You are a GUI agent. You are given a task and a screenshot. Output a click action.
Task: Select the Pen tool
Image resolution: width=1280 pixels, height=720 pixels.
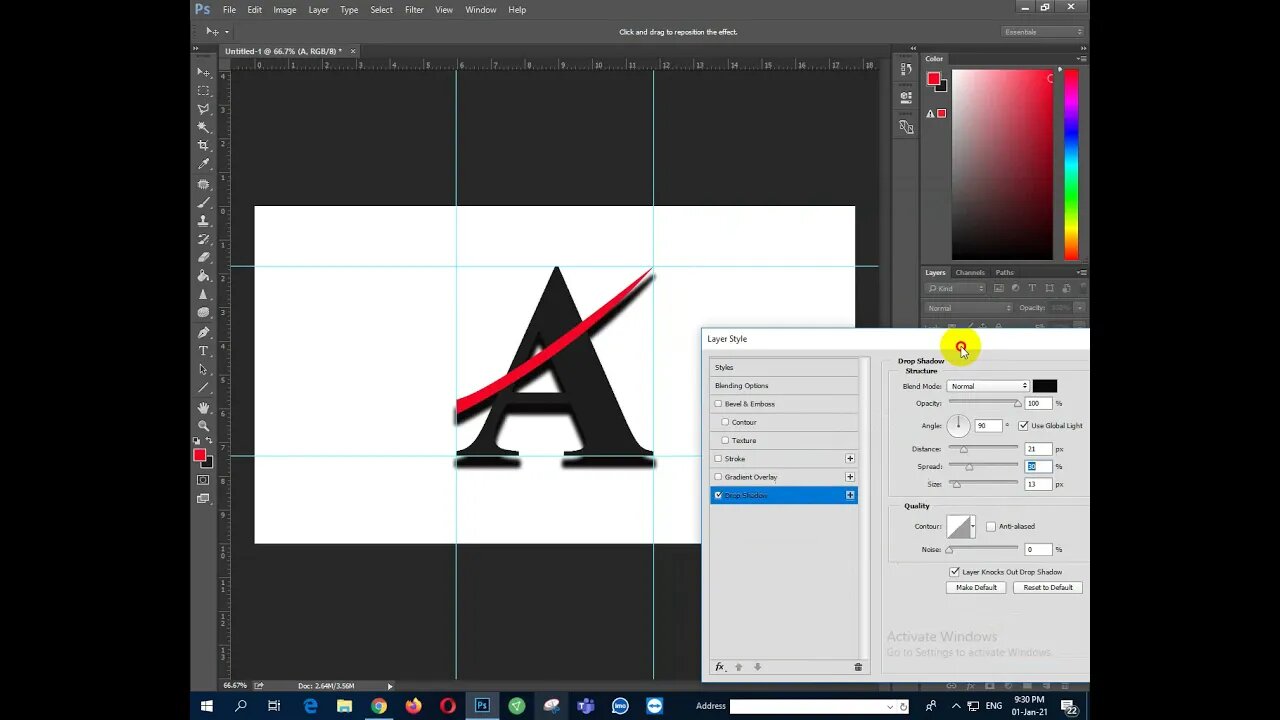[x=204, y=332]
